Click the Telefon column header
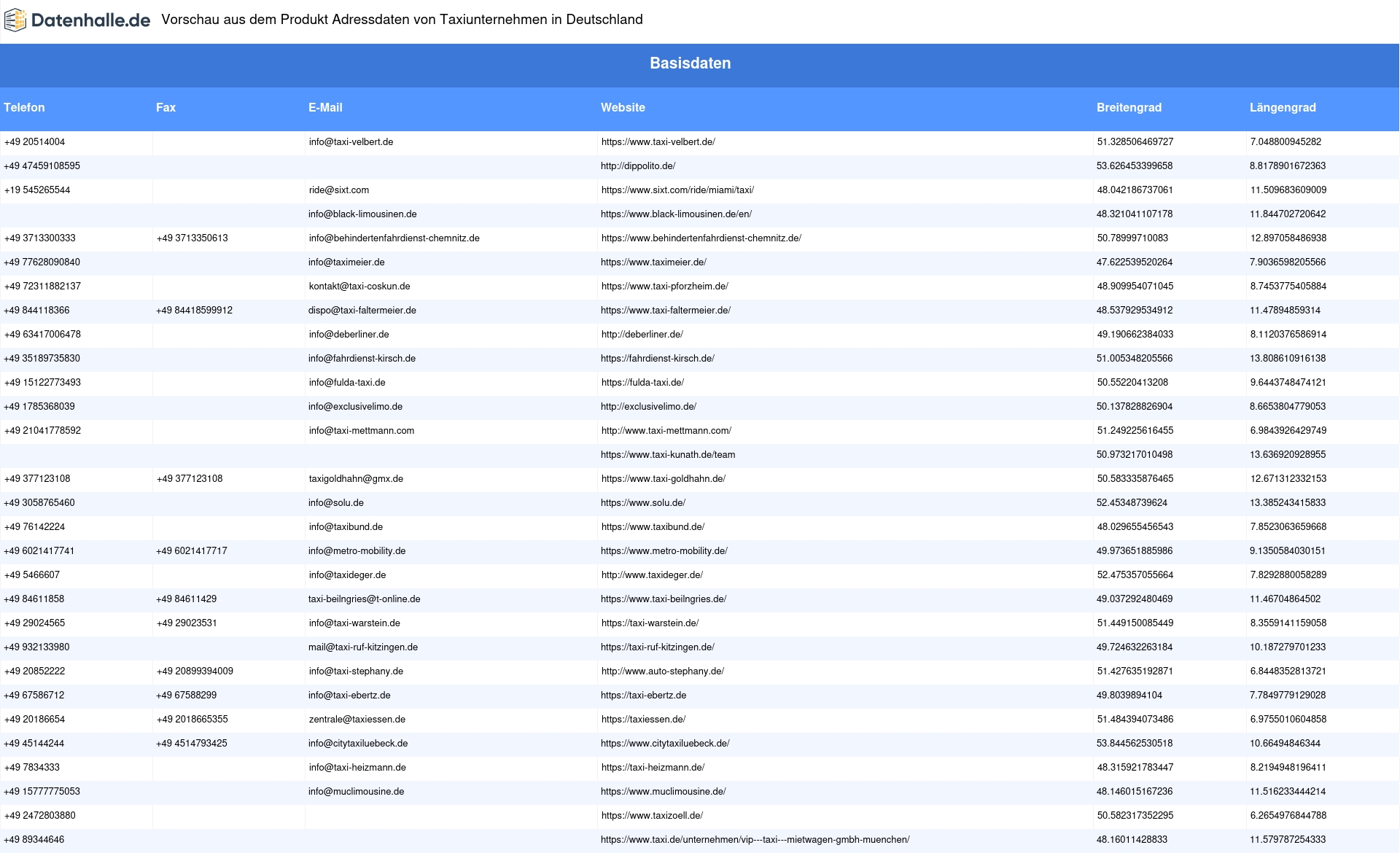 coord(24,107)
